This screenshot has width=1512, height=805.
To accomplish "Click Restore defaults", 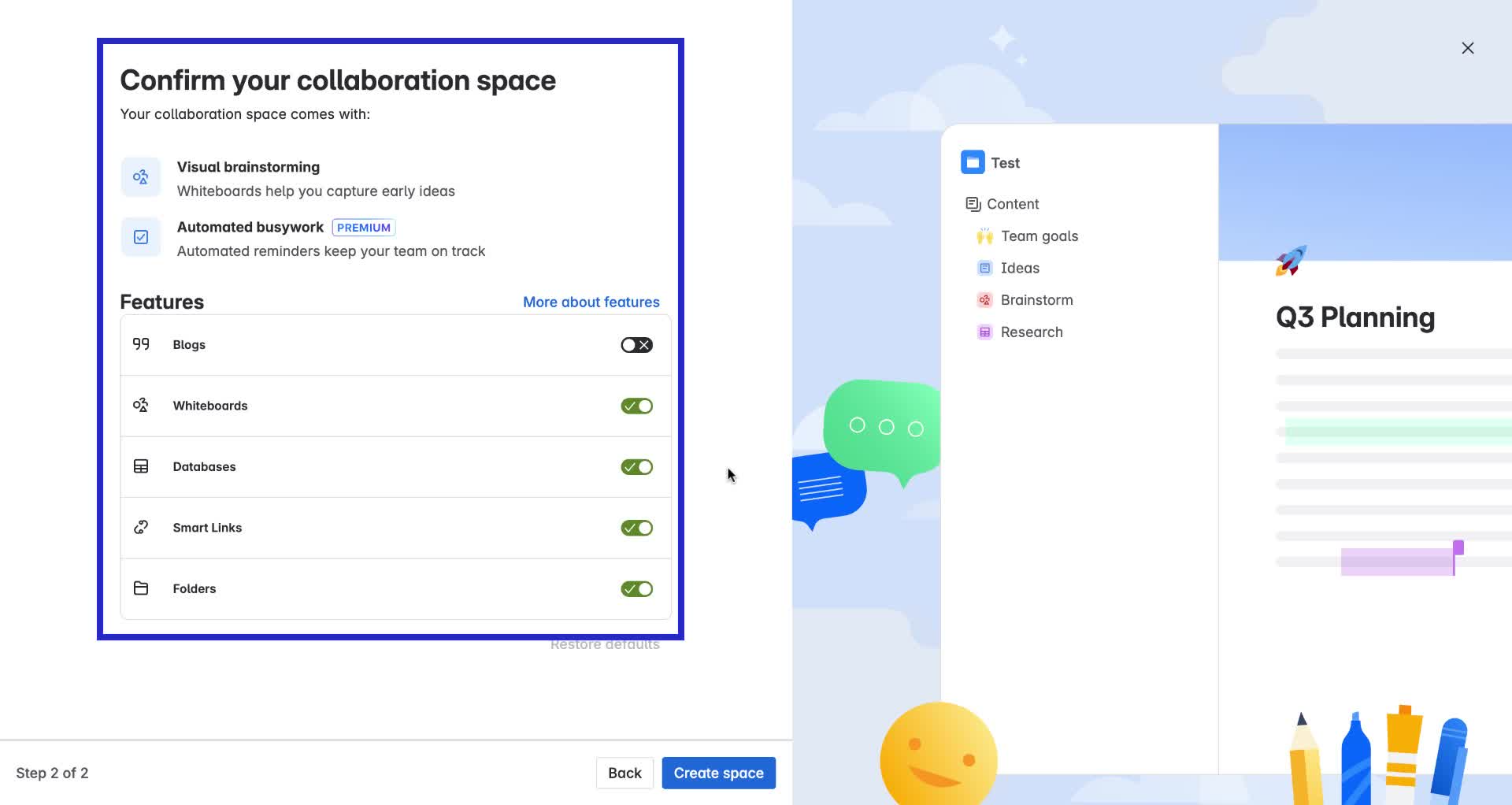I will [605, 644].
